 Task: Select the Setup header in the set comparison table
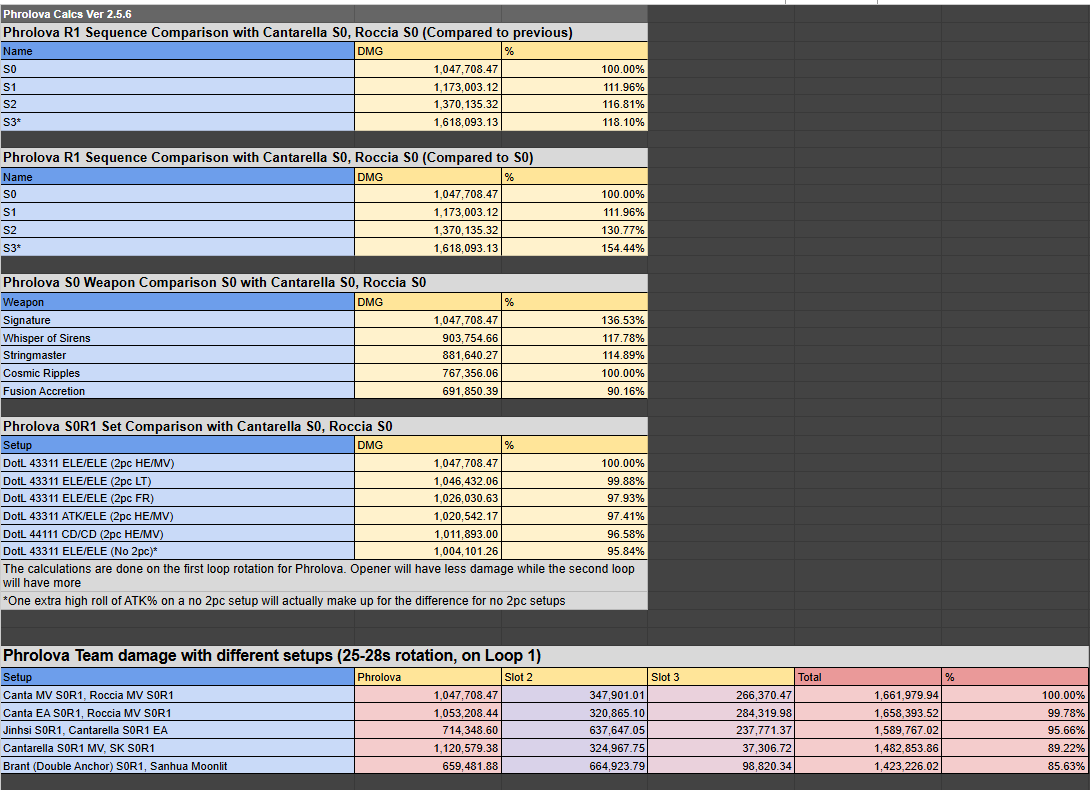point(177,445)
